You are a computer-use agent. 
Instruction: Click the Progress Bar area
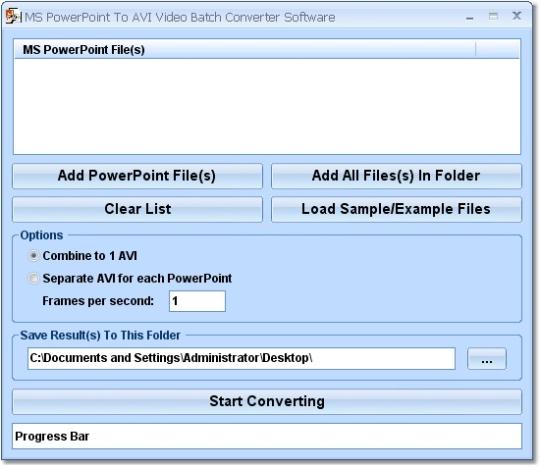click(267, 436)
